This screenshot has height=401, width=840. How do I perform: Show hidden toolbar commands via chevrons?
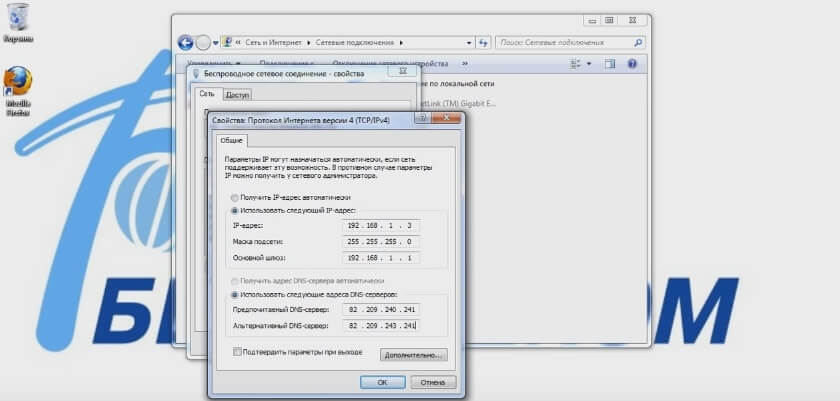tap(464, 63)
